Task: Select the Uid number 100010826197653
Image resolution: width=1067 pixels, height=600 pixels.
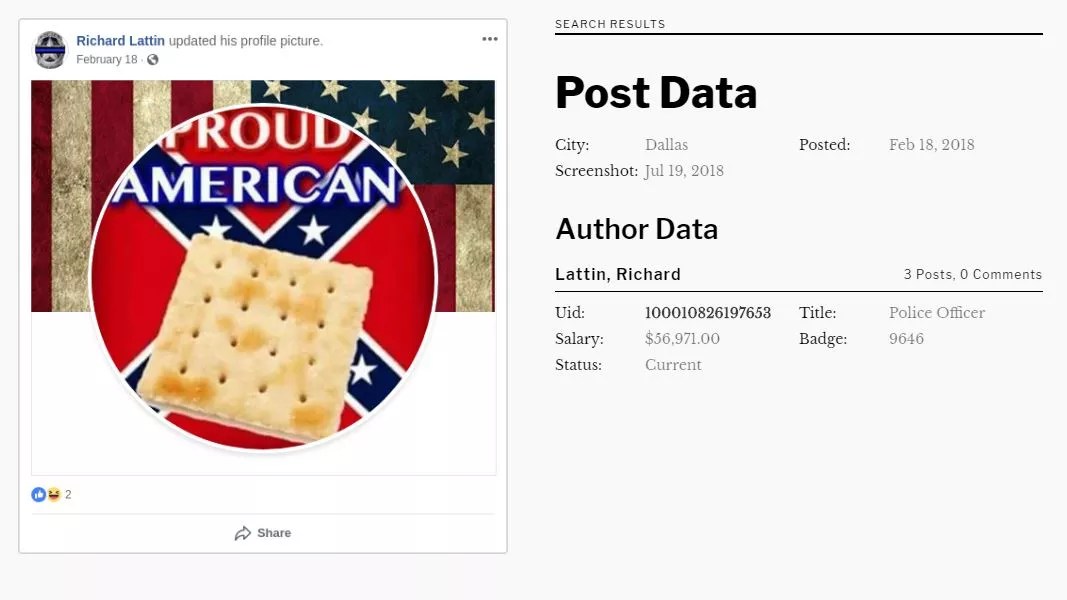Action: (708, 313)
